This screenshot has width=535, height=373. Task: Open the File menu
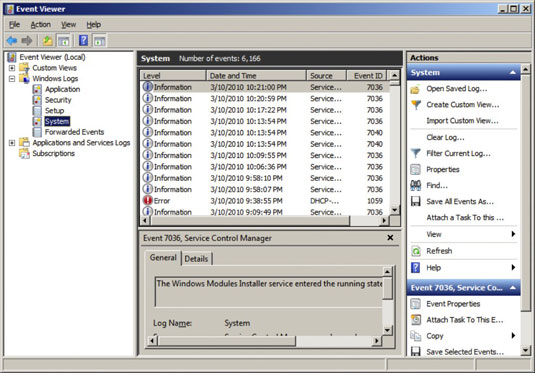click(14, 25)
